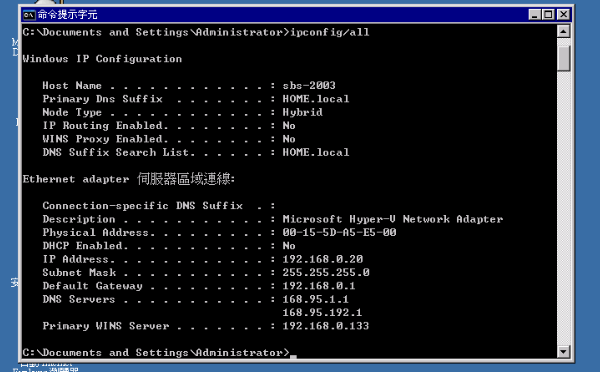The width and height of the screenshot is (600, 372).
Task: Click the Physical Address label
Action: coord(95,232)
